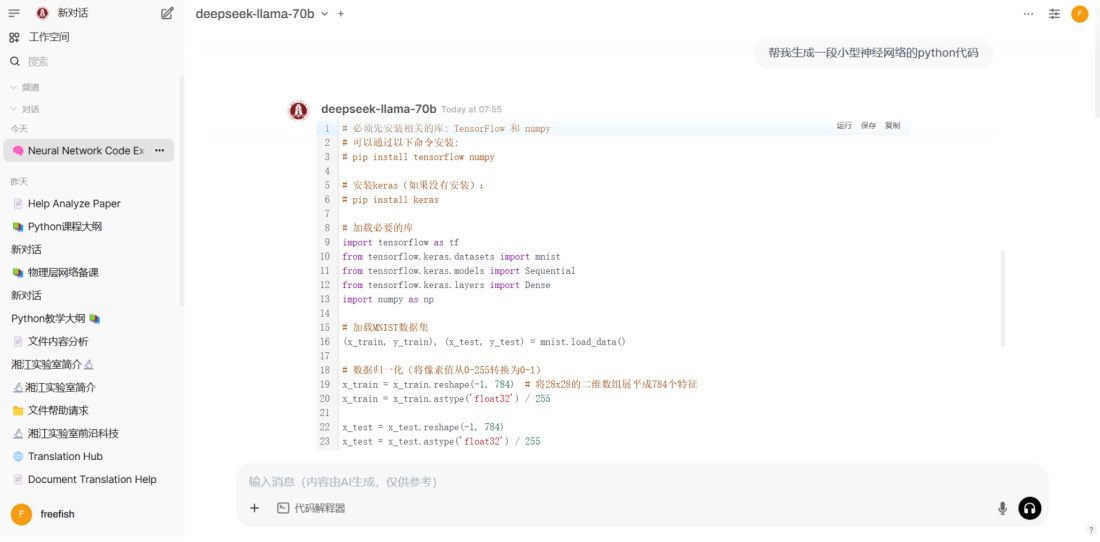Open options menu for Neural Network Code chat
Viewport: 1100px width, 542px height.
(159, 151)
